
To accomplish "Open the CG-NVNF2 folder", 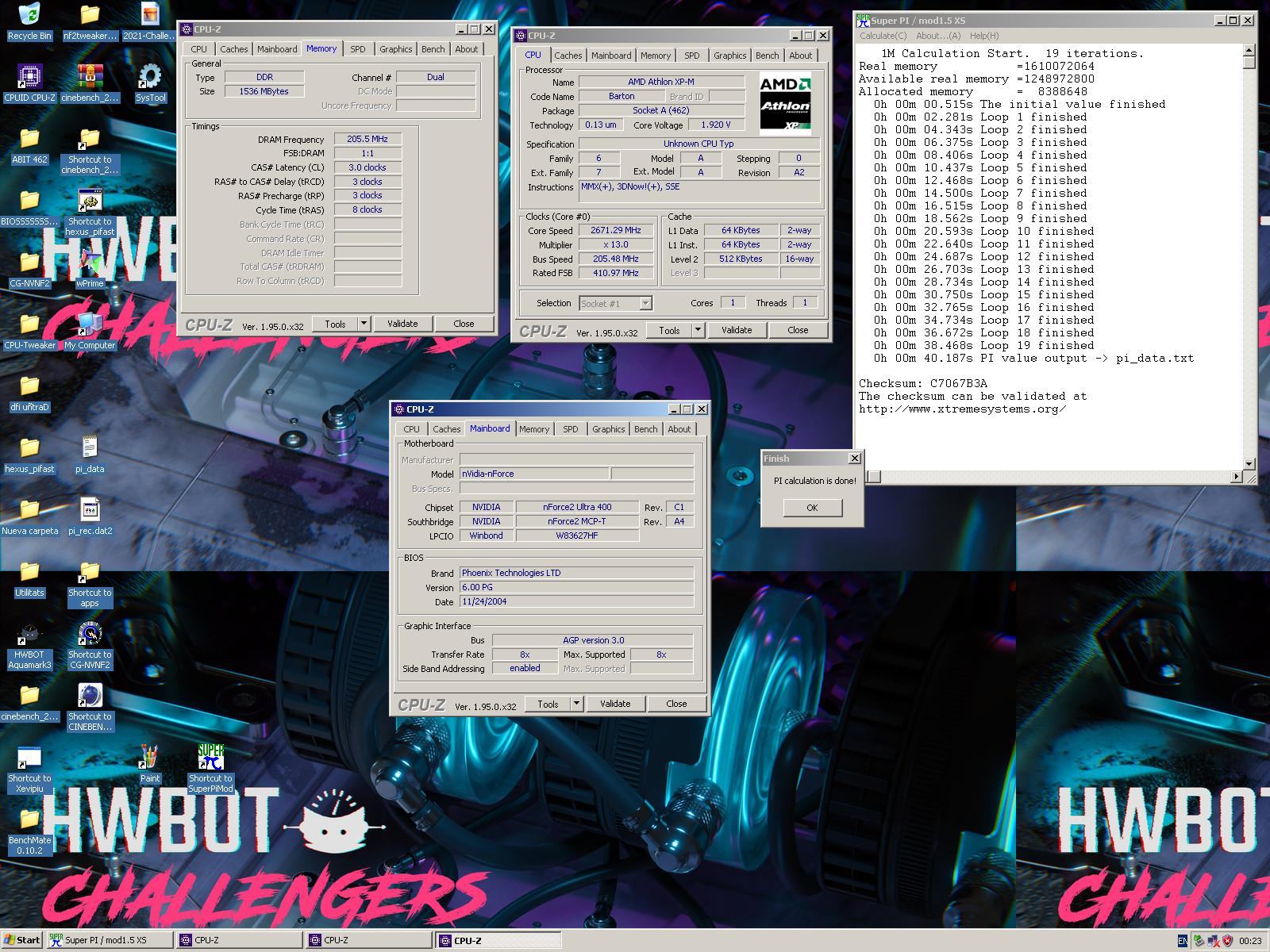I will (x=29, y=269).
